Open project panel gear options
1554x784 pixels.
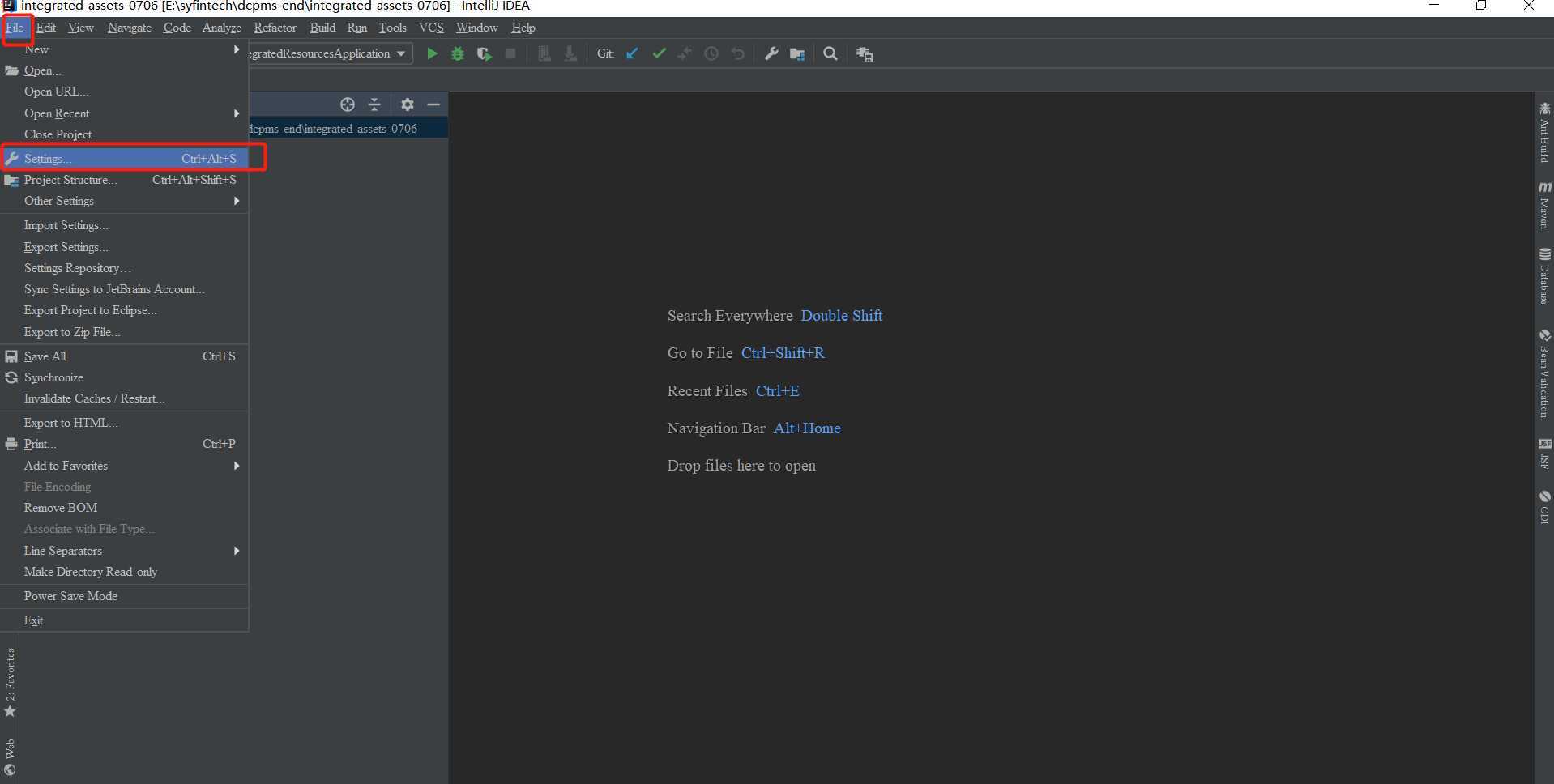408,104
